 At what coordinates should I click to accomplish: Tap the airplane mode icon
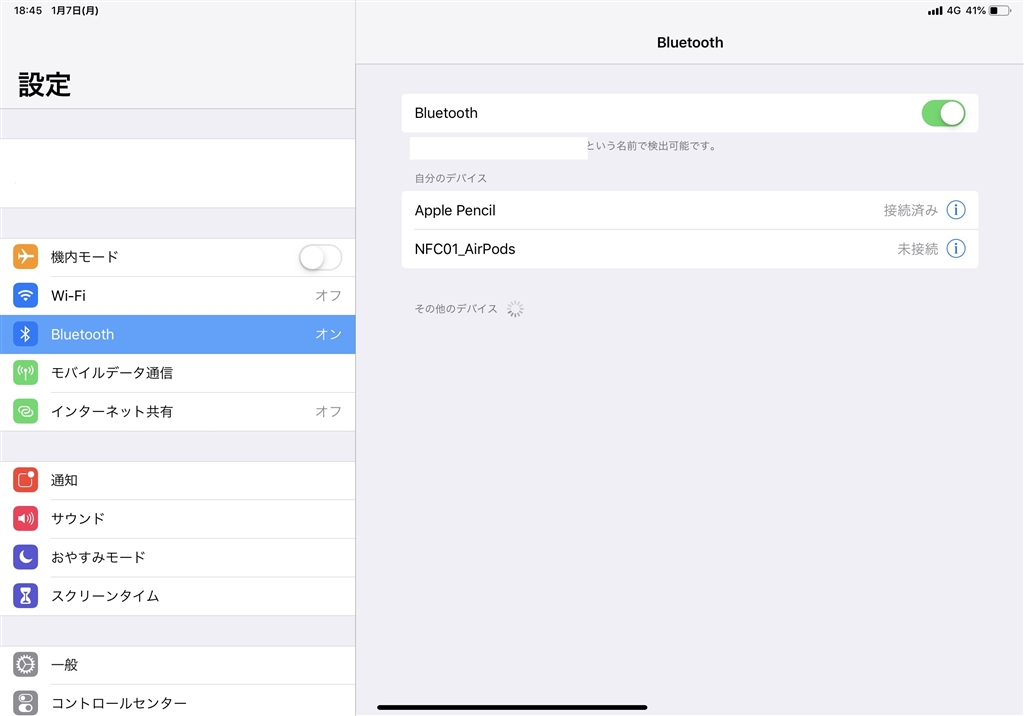coord(25,257)
